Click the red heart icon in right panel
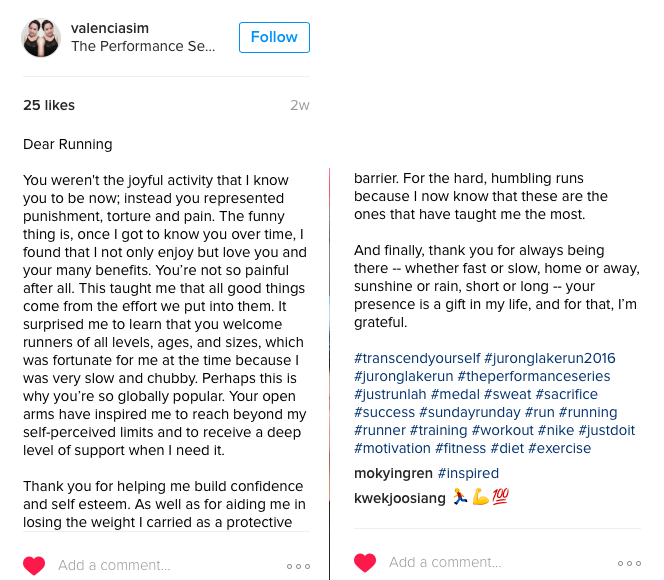 coord(365,563)
